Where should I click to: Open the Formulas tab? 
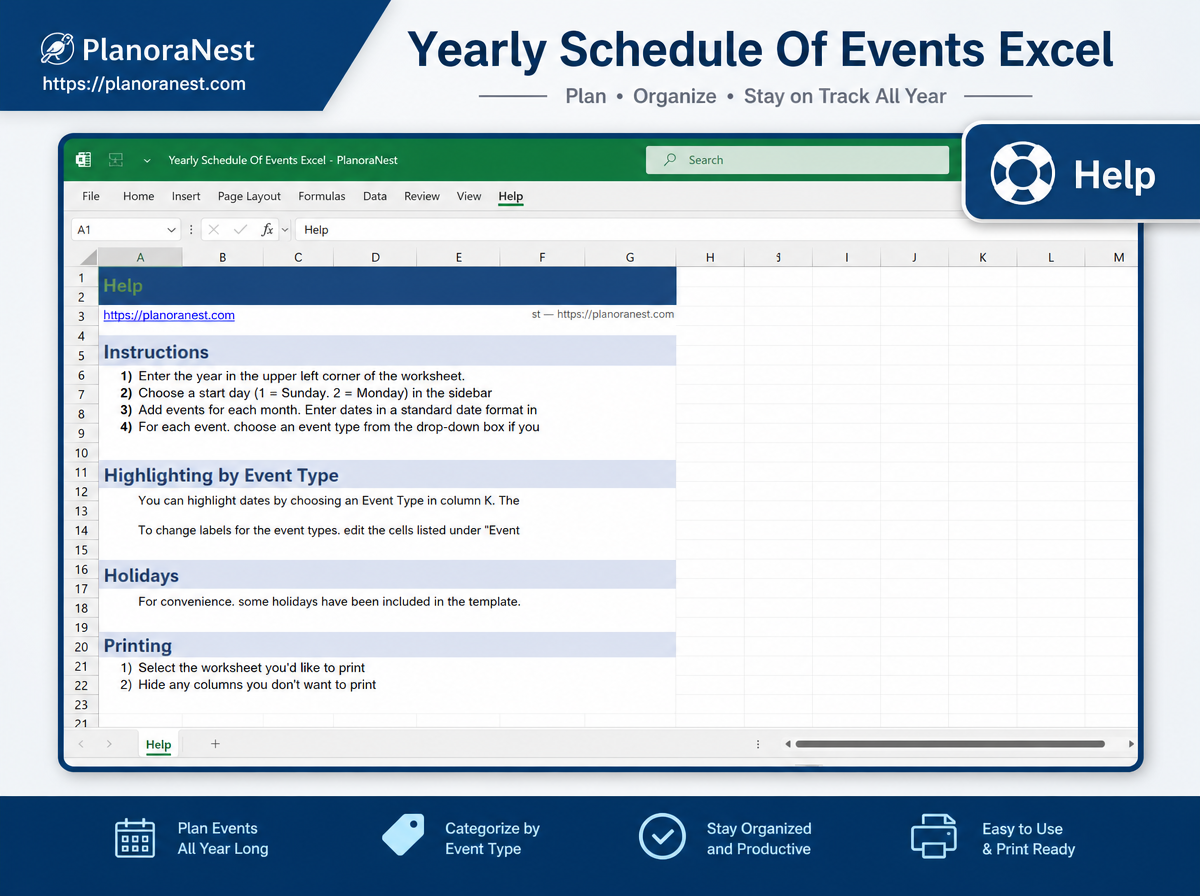click(x=322, y=197)
